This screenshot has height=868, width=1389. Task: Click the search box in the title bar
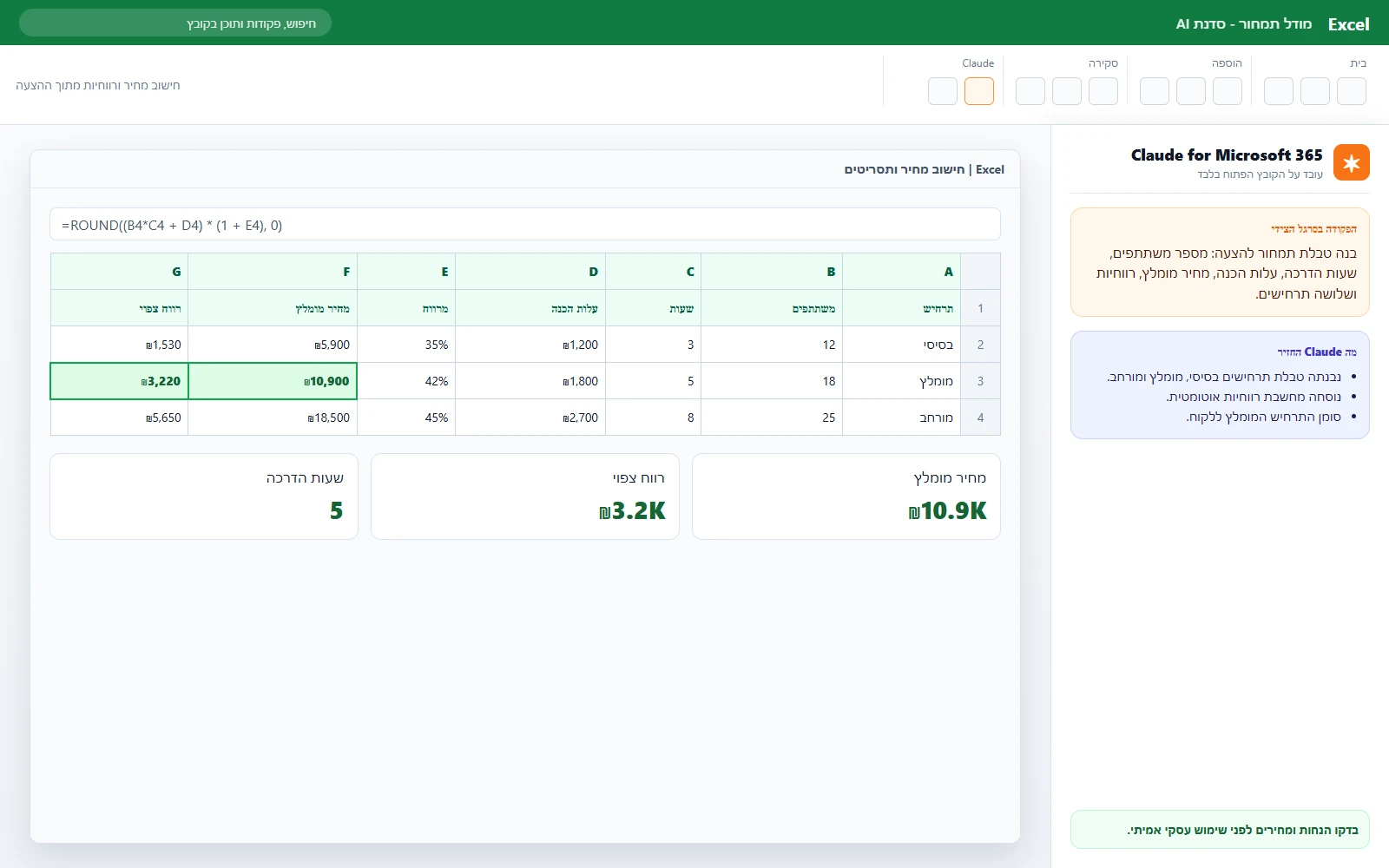click(175, 23)
